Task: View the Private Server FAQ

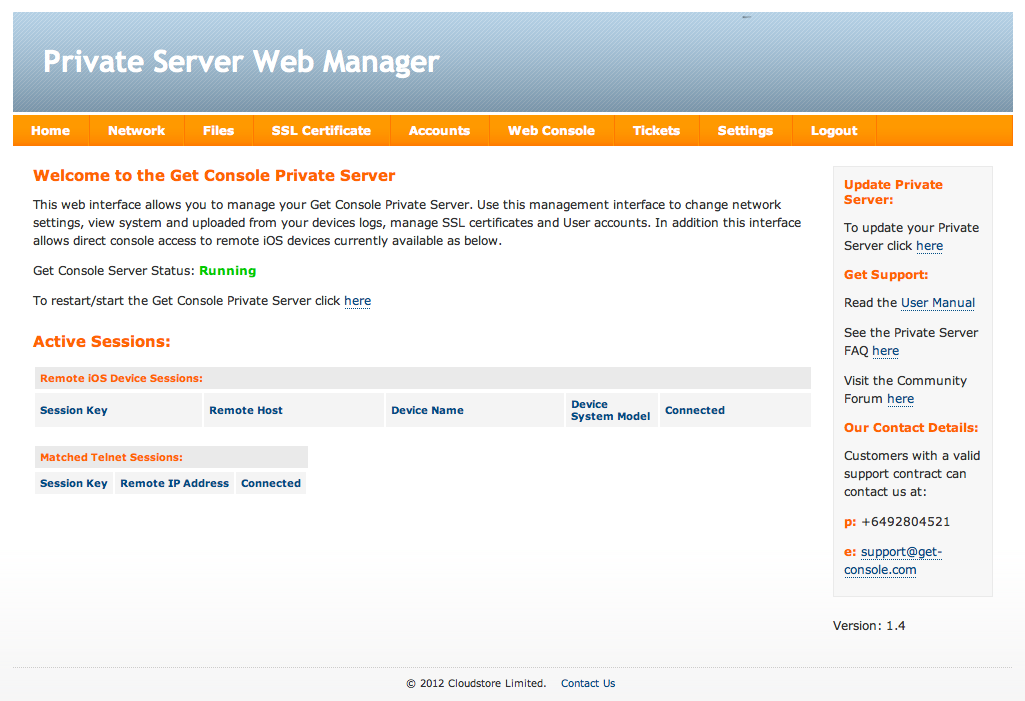Action: point(885,350)
